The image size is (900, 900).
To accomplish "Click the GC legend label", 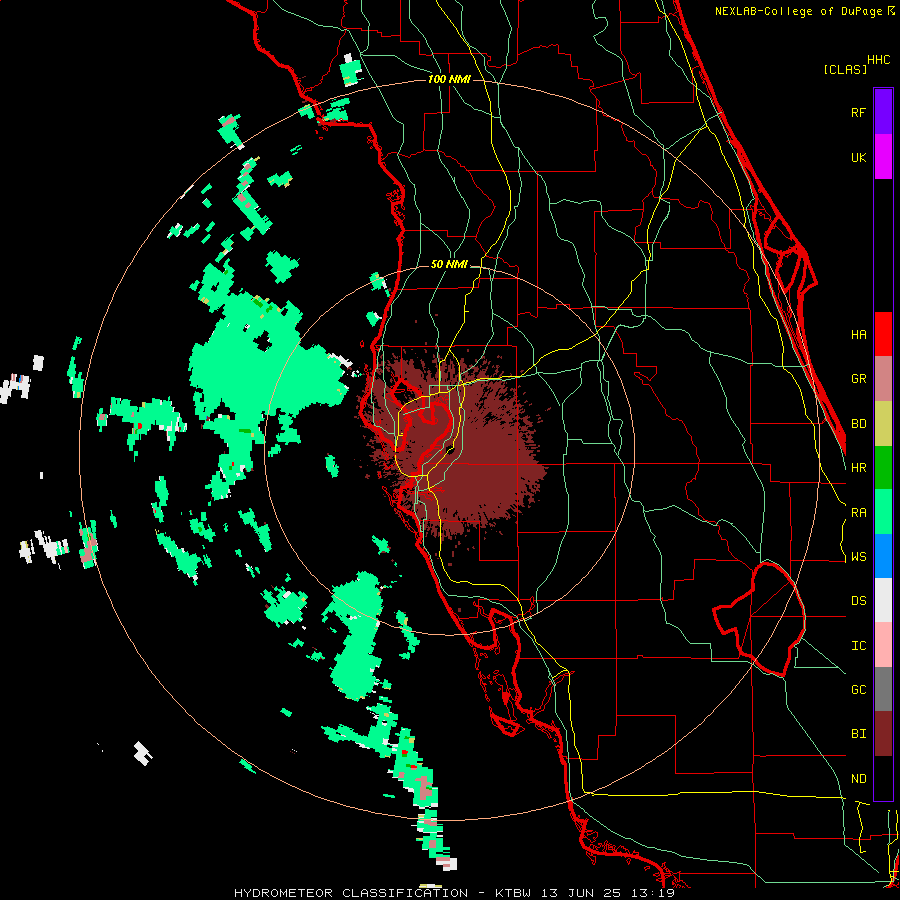I will tap(859, 690).
